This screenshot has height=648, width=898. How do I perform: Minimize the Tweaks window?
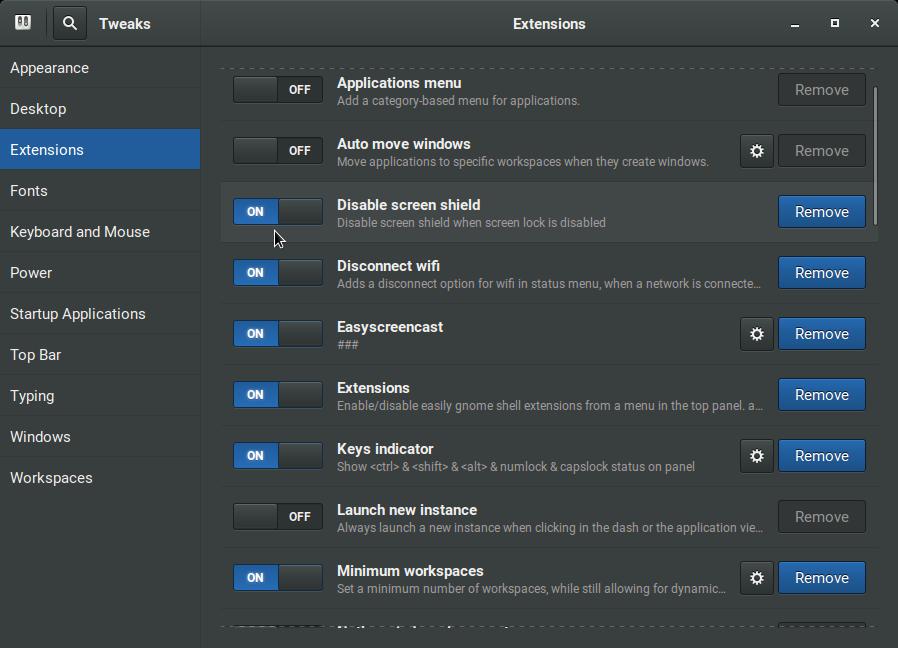coord(795,23)
